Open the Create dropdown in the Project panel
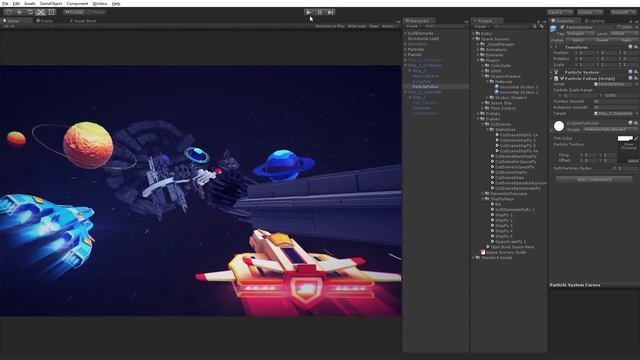Screen dimensions: 640x360 click(481, 27)
